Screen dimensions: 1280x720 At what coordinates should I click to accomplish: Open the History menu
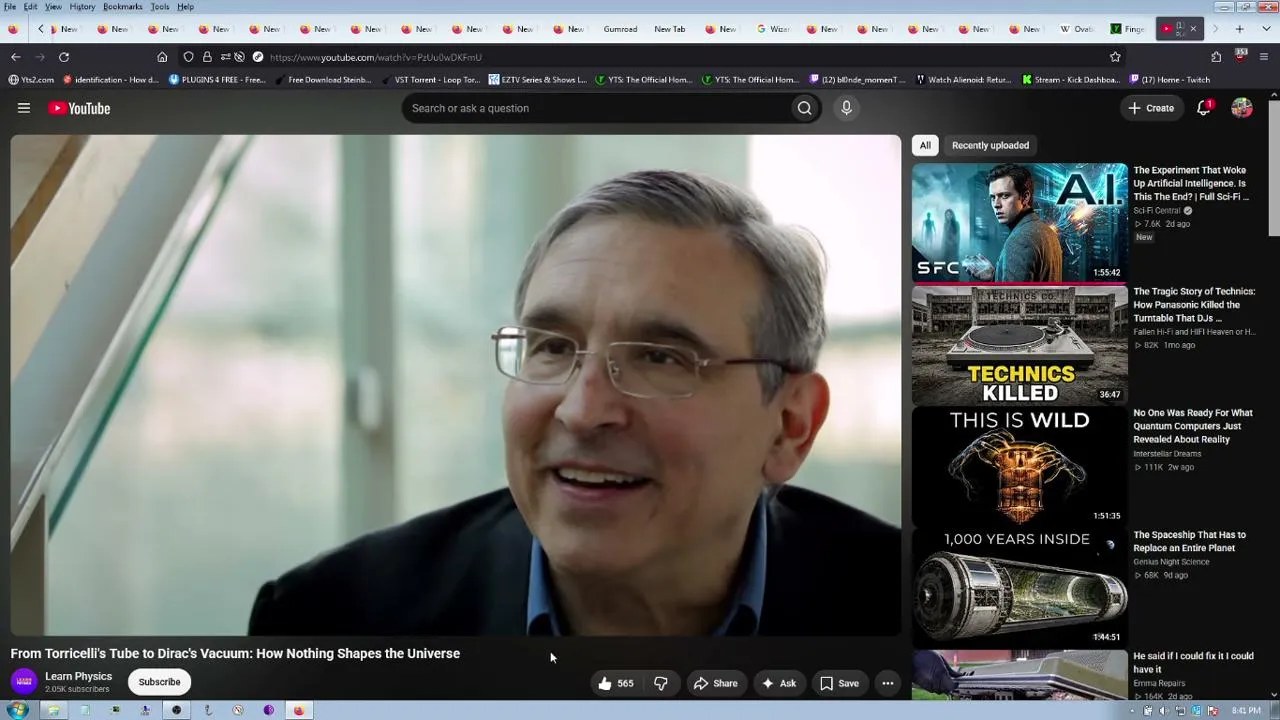pyautogui.click(x=82, y=7)
